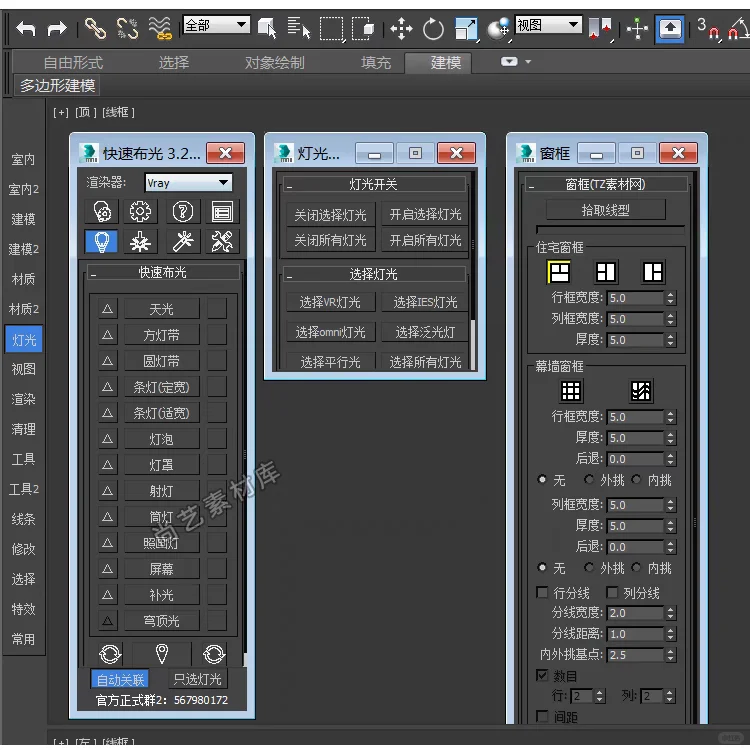Viewport: 750px width, 750px height.
Task: Click the location pin icon at panel bottom
Action: (162, 654)
